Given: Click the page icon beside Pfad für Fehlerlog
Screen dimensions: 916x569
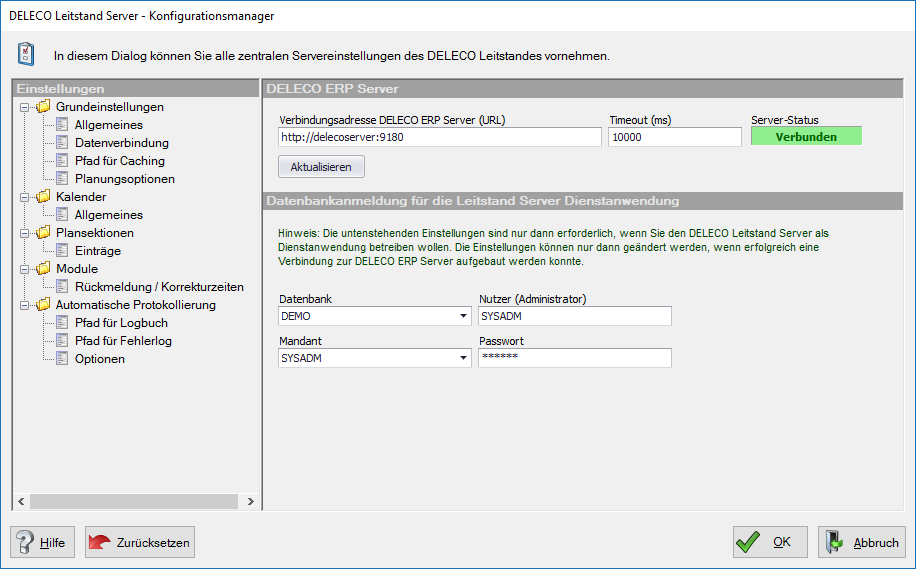Looking at the screenshot, I should (x=62, y=341).
